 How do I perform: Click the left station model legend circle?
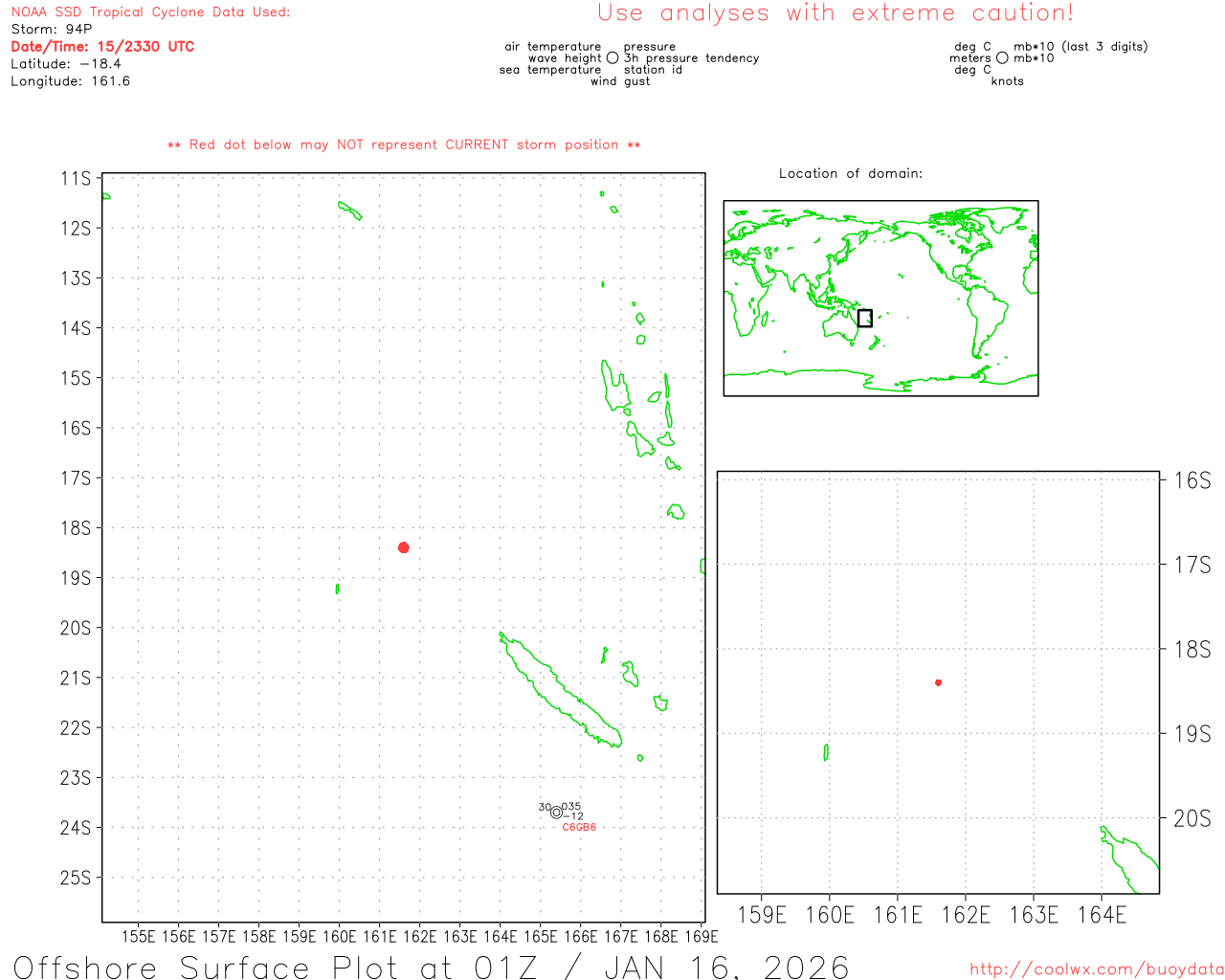612,58
